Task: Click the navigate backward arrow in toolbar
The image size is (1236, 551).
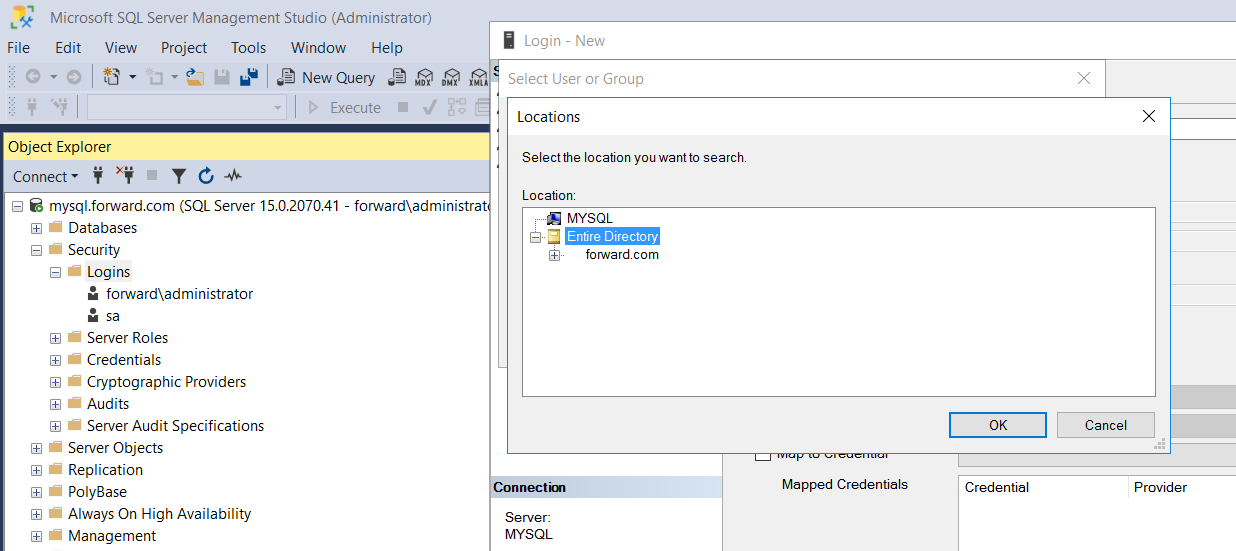Action: [33, 77]
